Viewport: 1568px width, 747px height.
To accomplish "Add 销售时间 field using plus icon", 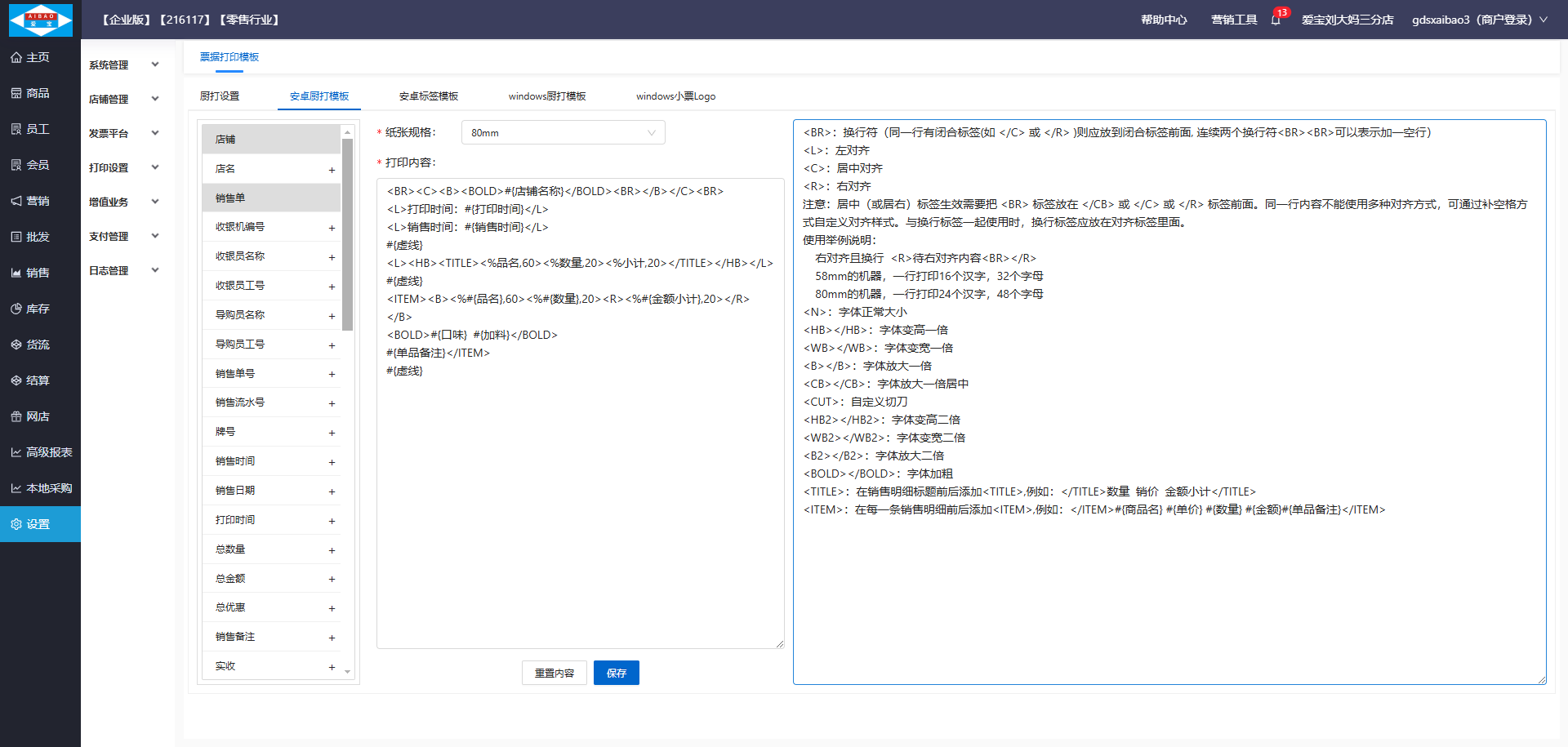I will 332,462.
